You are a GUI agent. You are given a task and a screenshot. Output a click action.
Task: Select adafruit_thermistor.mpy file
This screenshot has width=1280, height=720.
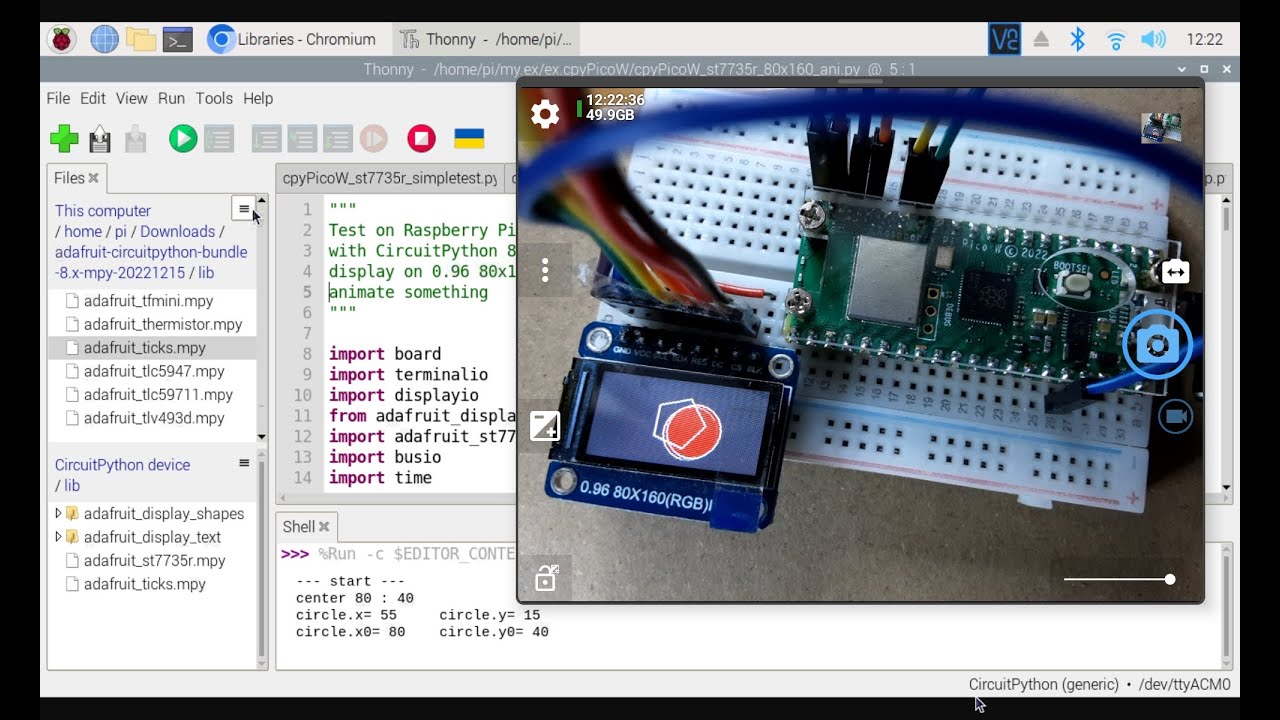(163, 324)
